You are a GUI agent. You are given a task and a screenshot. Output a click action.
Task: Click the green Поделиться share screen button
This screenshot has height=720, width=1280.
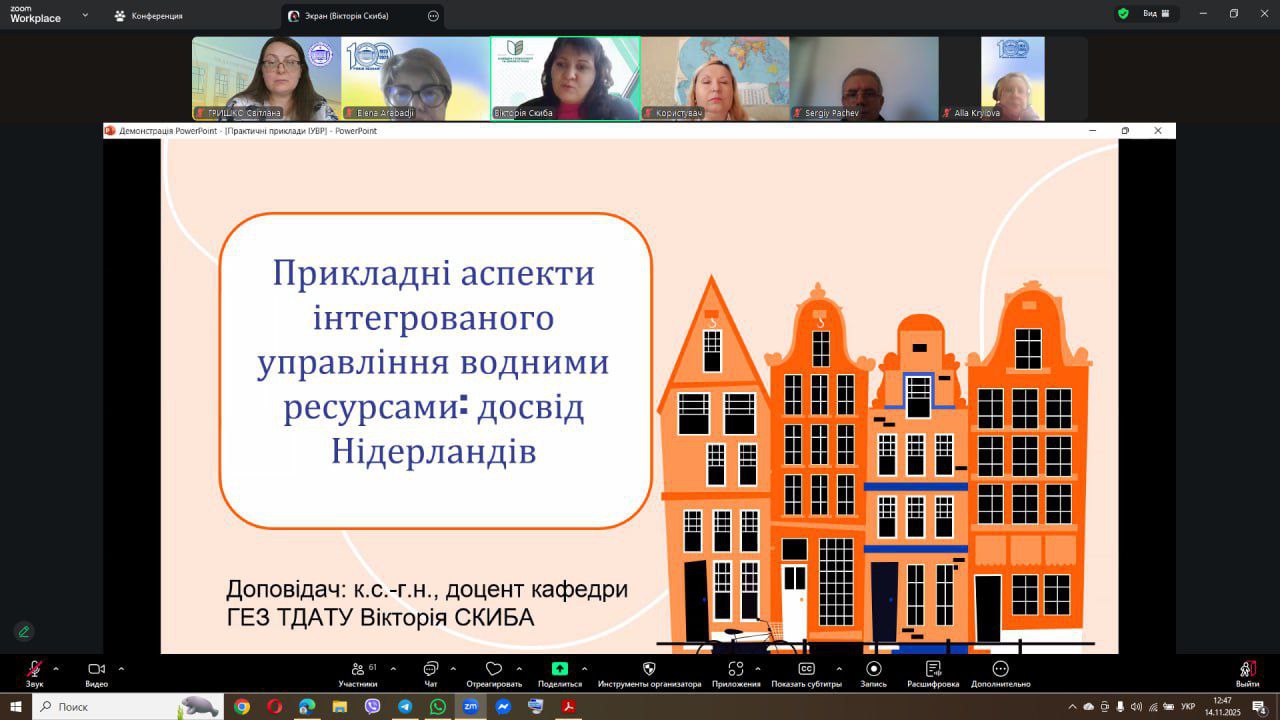click(560, 674)
